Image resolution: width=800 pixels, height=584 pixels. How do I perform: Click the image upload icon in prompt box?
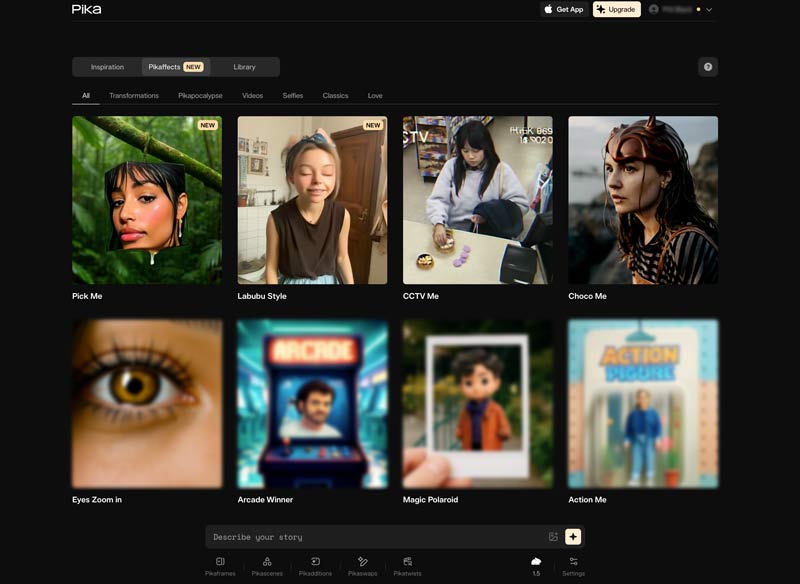[553, 537]
